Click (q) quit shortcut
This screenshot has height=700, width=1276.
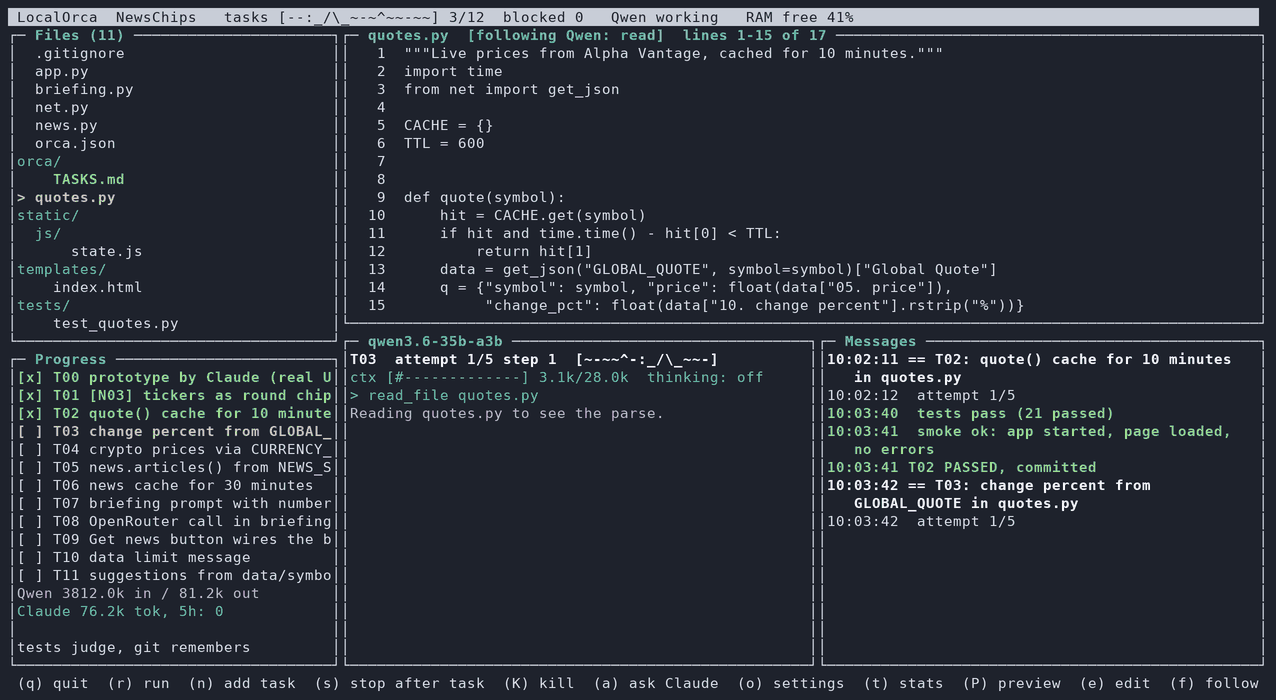(53, 683)
